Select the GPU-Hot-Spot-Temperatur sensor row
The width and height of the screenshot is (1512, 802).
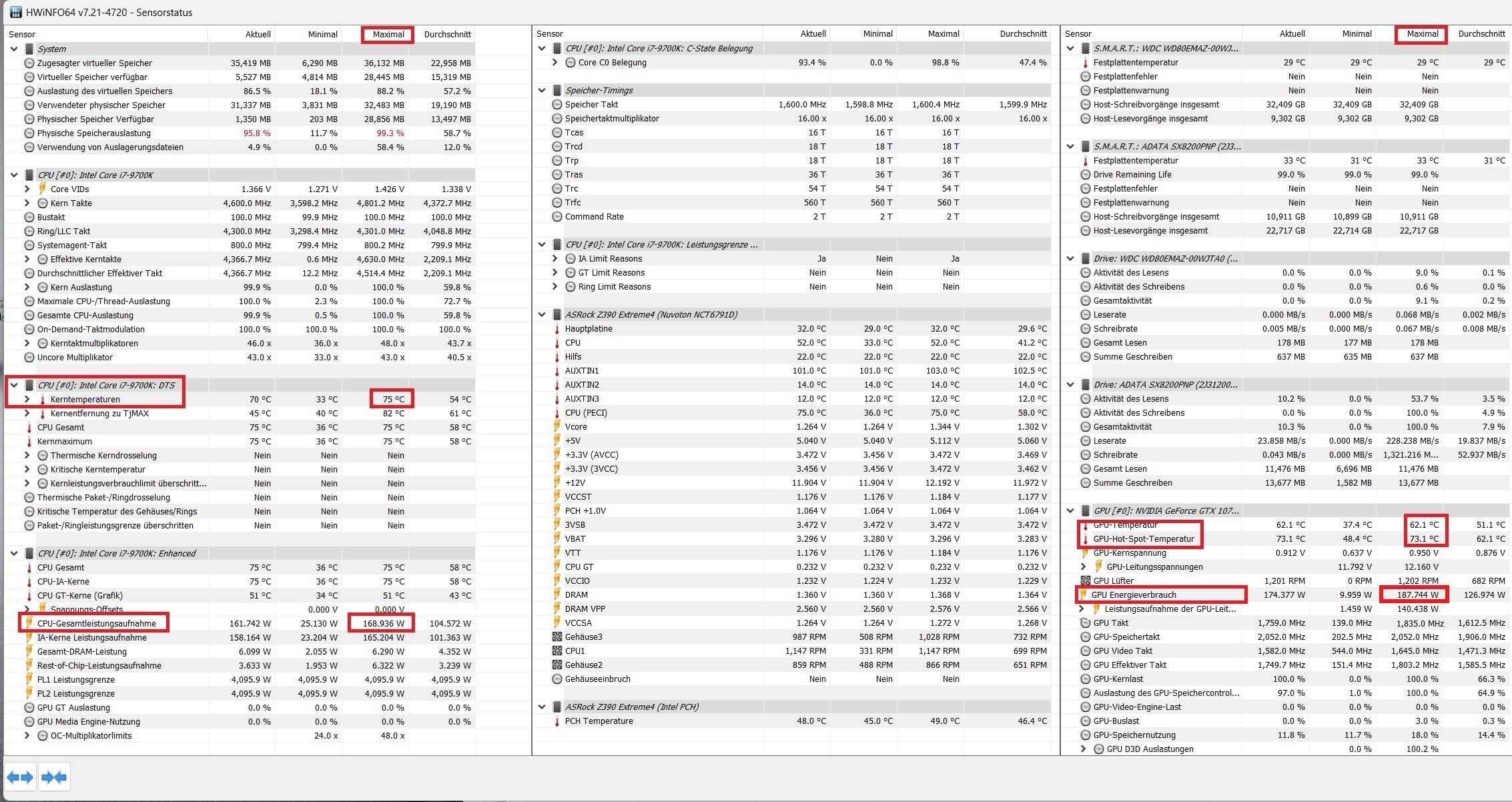tap(1143, 539)
